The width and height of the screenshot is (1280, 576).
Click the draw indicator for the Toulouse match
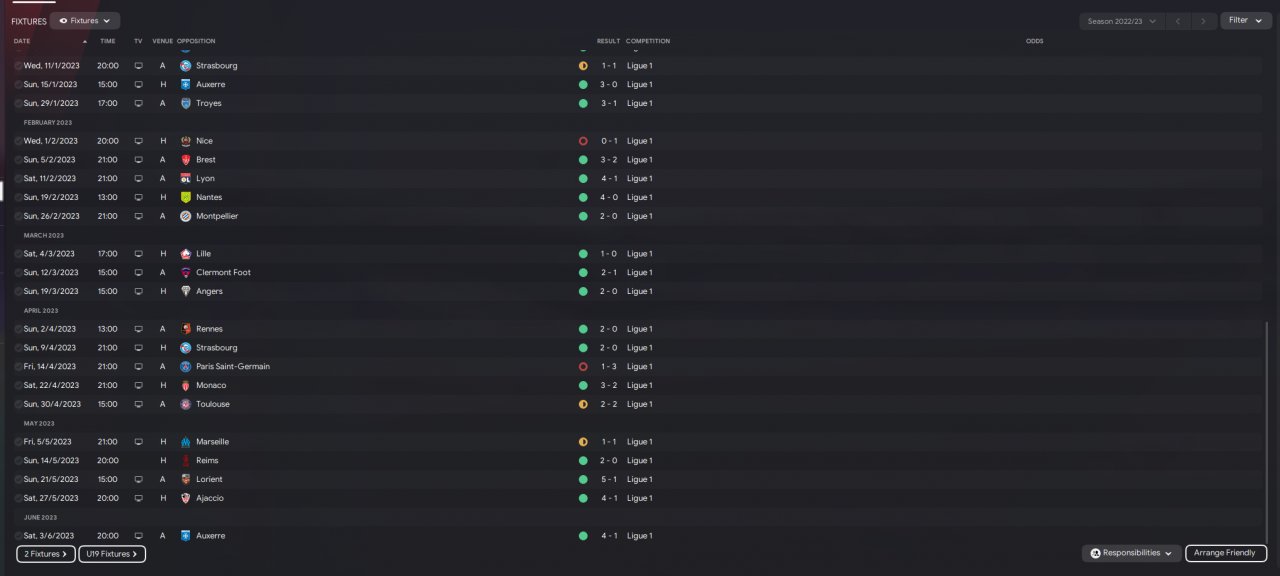tap(583, 405)
